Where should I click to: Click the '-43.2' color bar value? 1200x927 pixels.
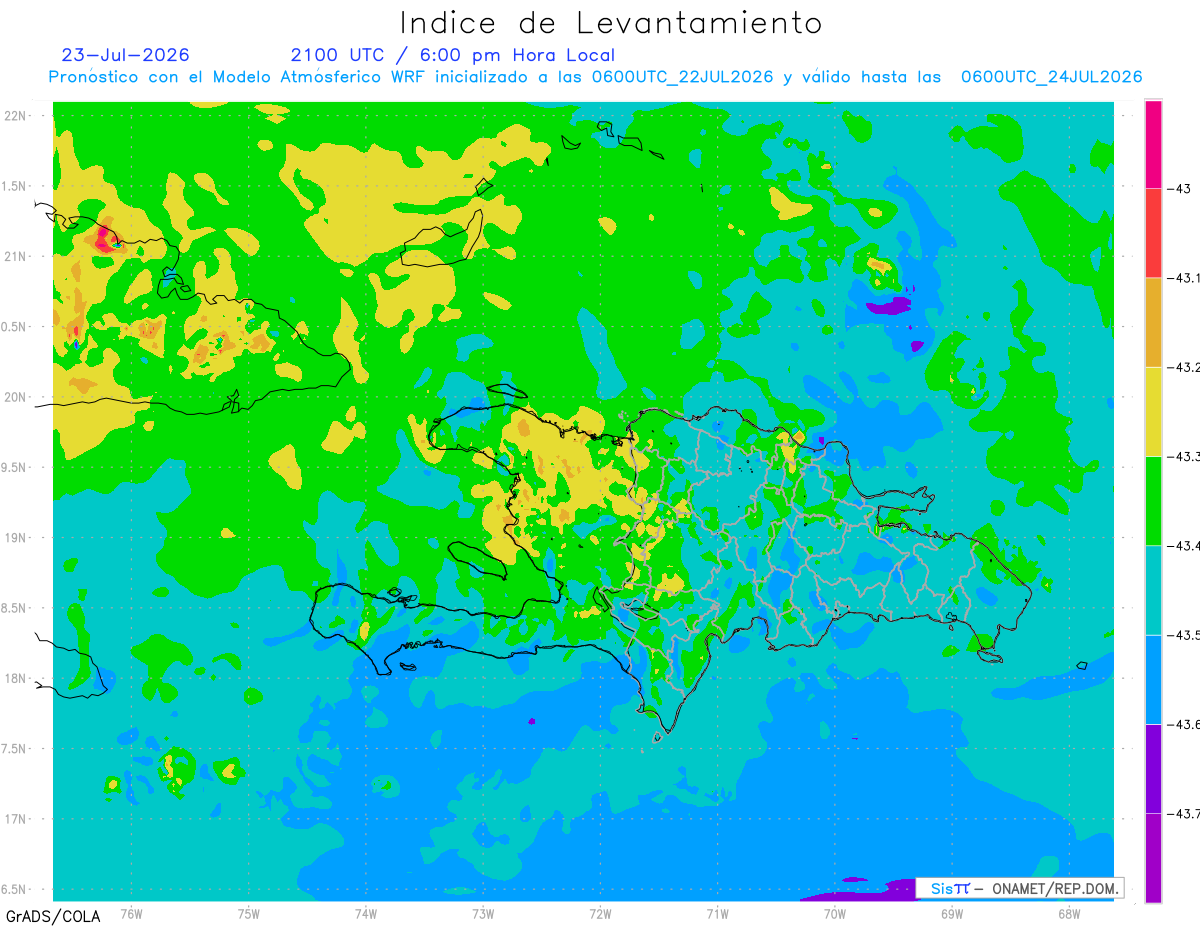1183,367
